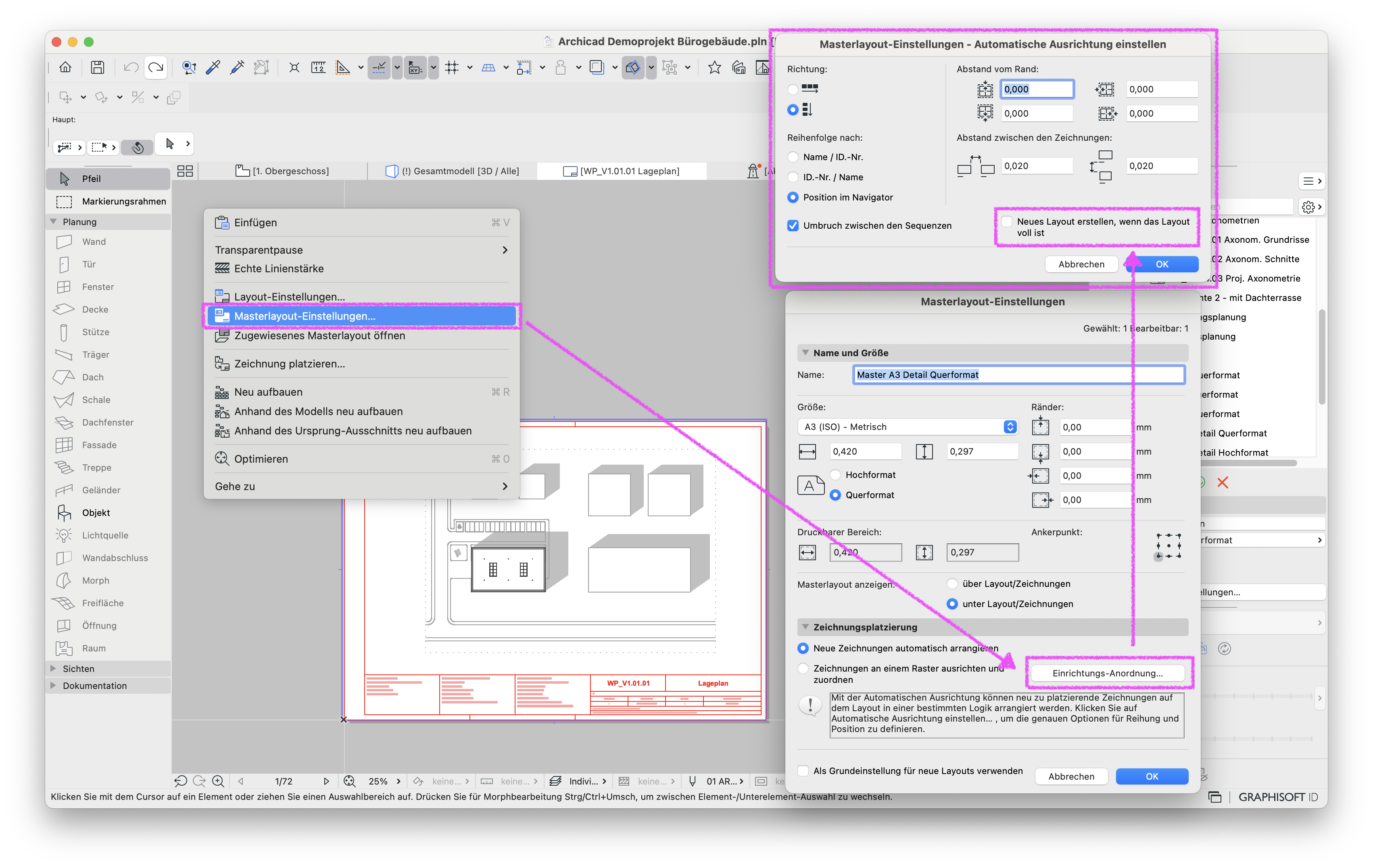
Task: Click the favorites star icon
Action: click(714, 67)
